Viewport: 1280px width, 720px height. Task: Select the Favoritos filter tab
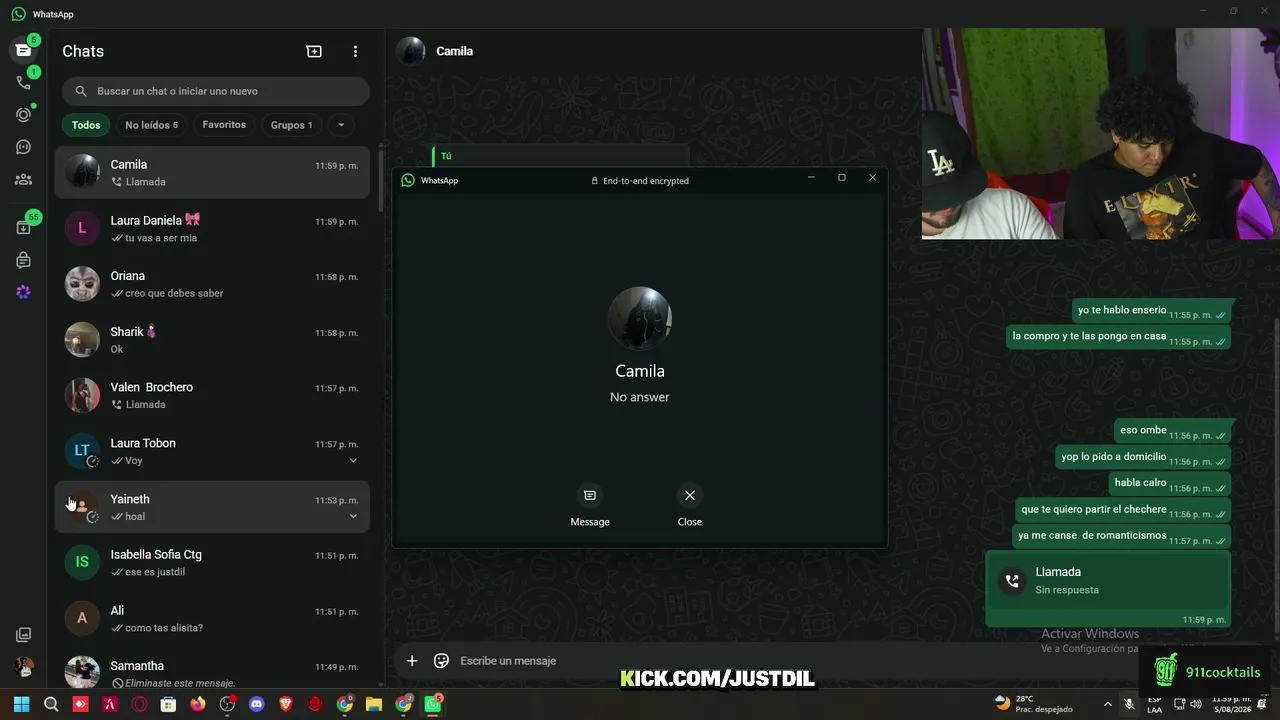(x=224, y=125)
